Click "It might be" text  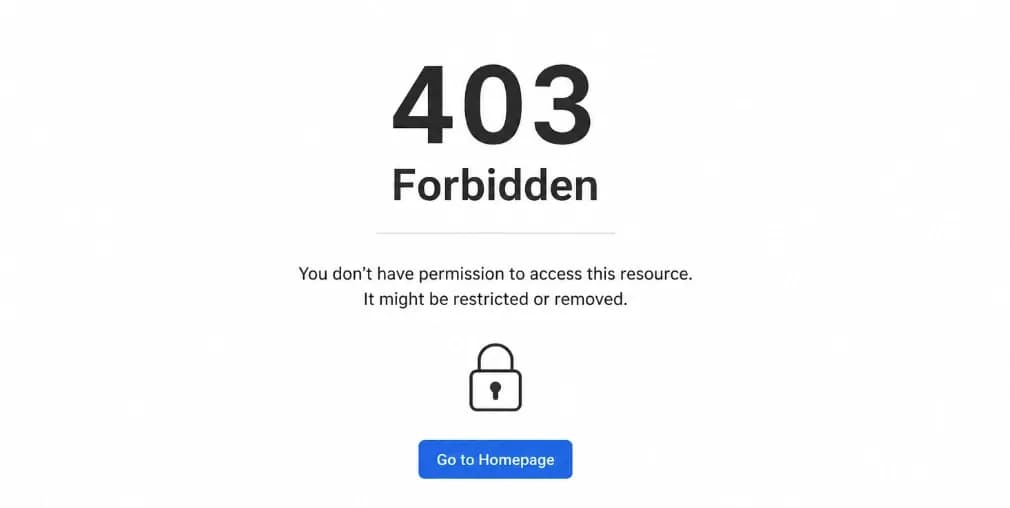coord(406,299)
